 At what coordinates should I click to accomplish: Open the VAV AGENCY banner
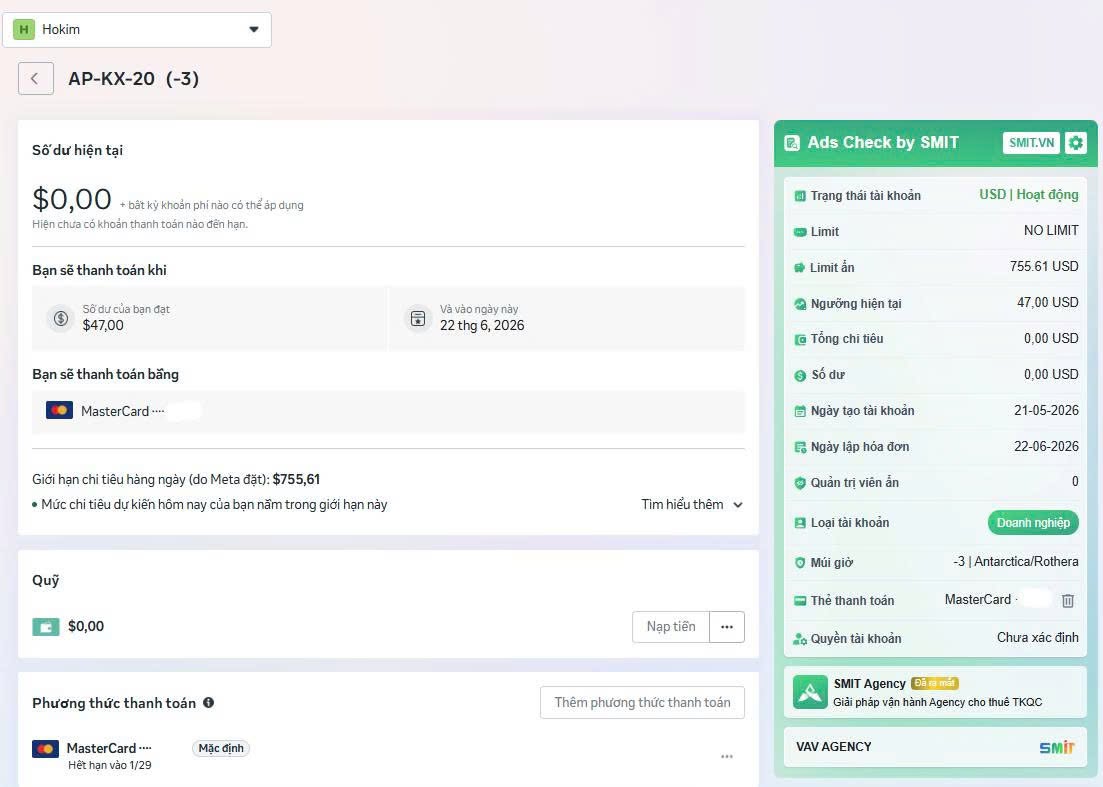click(935, 747)
